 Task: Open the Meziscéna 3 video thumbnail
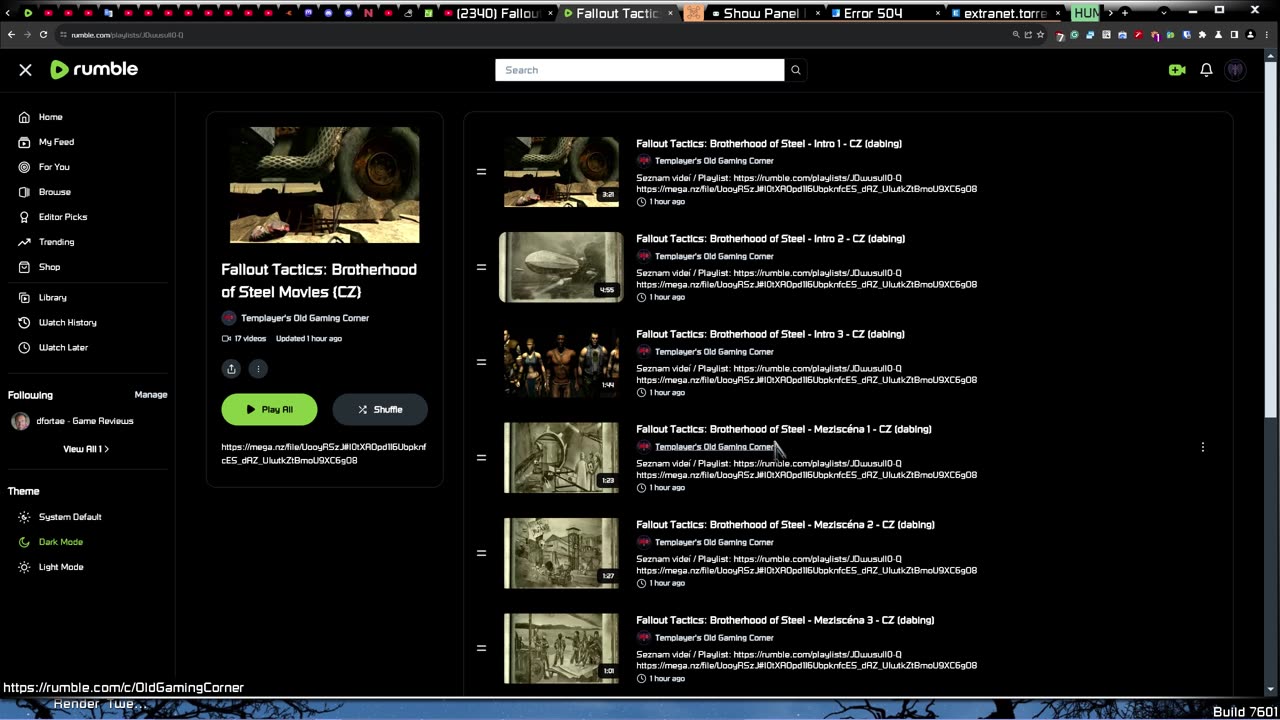click(561, 648)
